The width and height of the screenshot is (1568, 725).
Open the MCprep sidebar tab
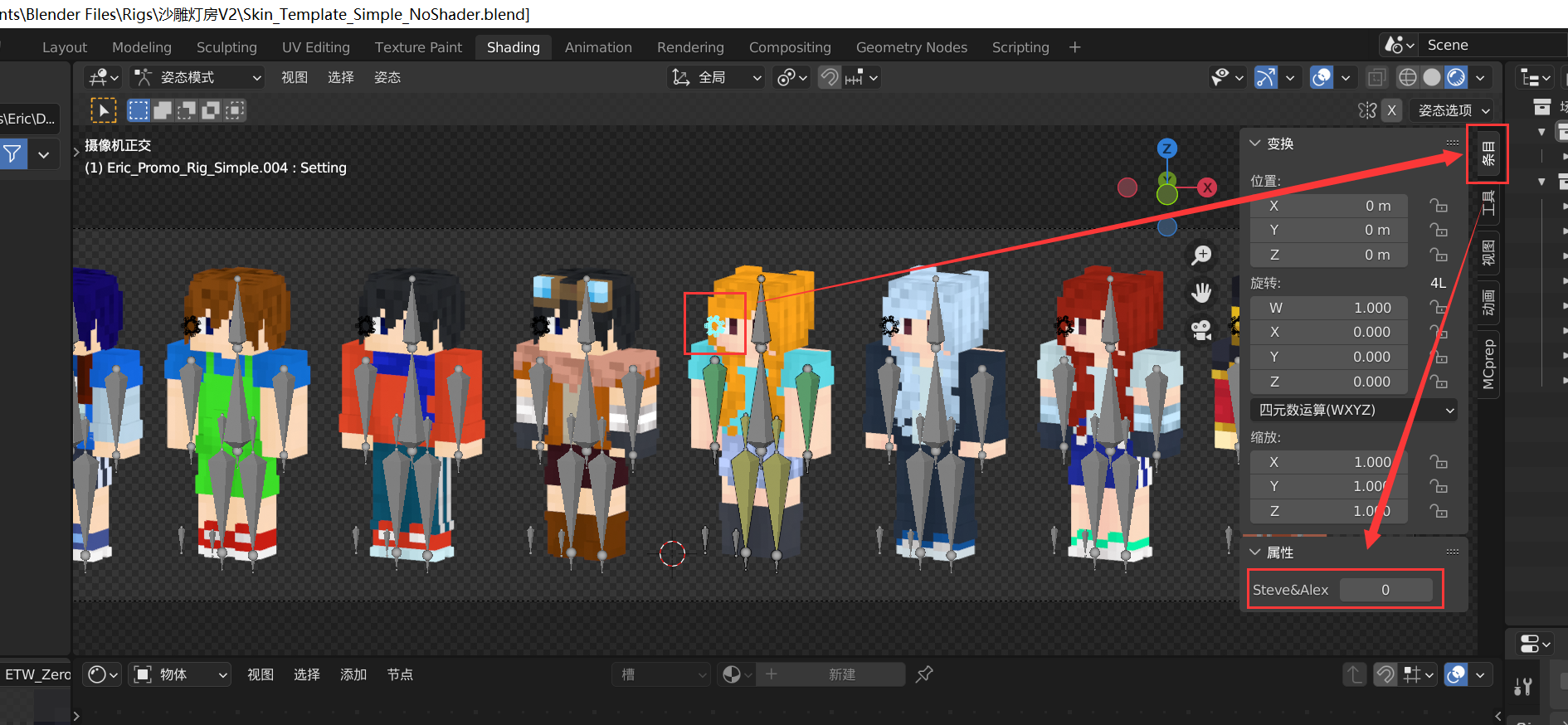[1488, 364]
